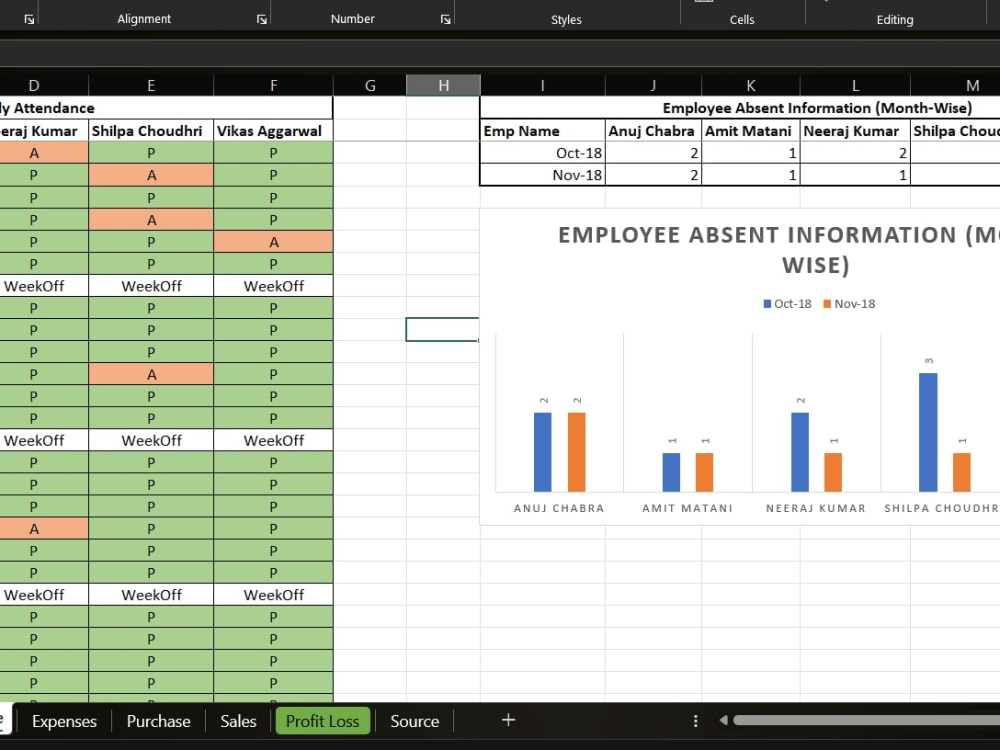Open sheet tab options three-dot icon
The height and width of the screenshot is (750, 1000).
click(x=695, y=721)
